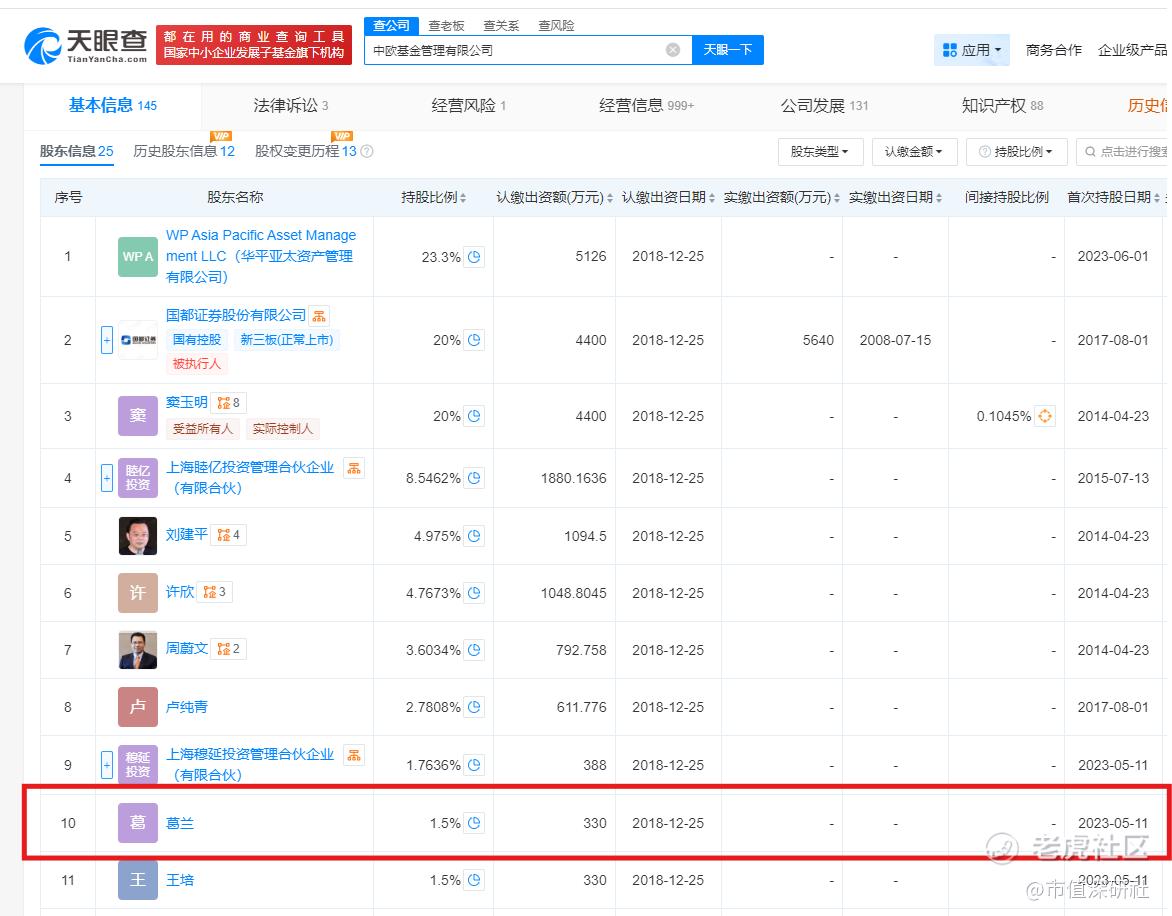This screenshot has height=916, width=1172.
Task: Open pie chart for 8.5462% share
Action: click(x=474, y=478)
